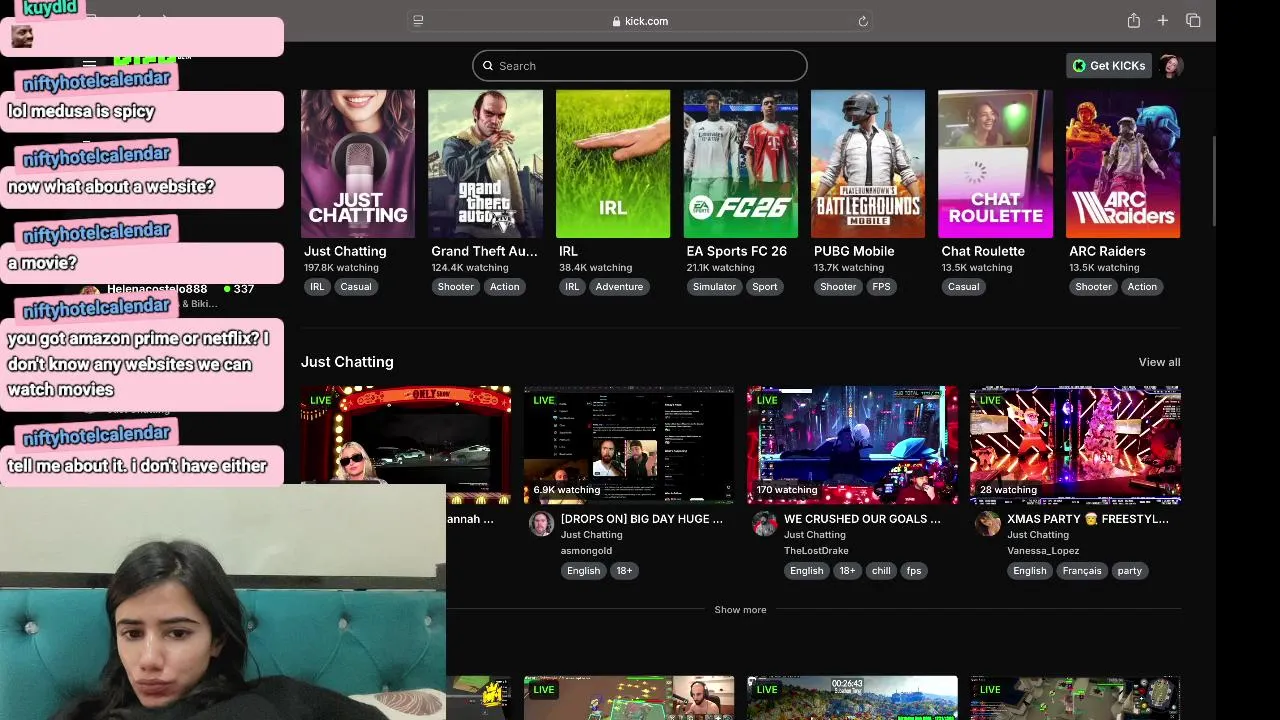Open the EA Sports FC 26 cover

pyautogui.click(x=740, y=164)
